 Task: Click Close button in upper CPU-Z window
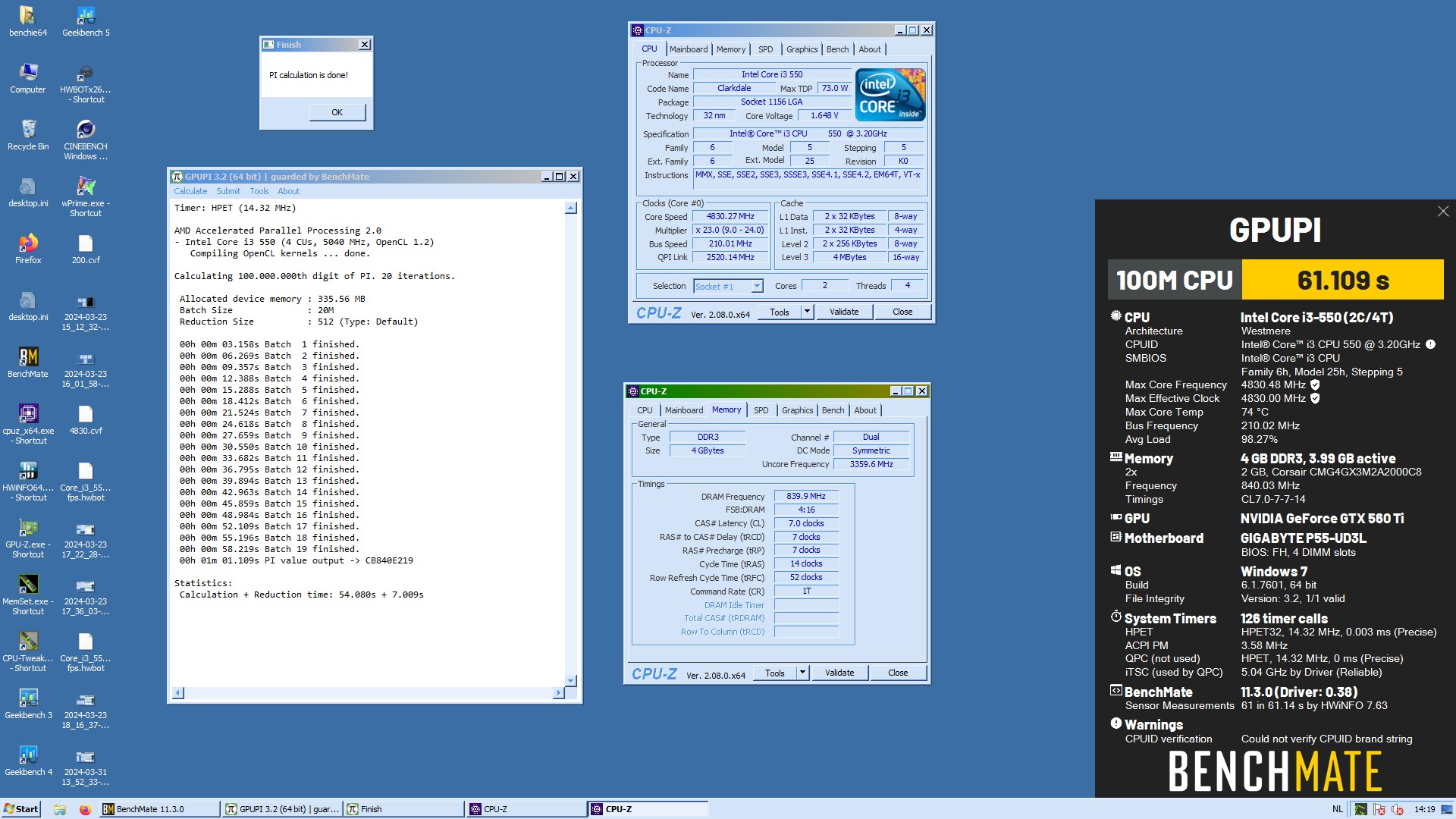click(x=902, y=312)
